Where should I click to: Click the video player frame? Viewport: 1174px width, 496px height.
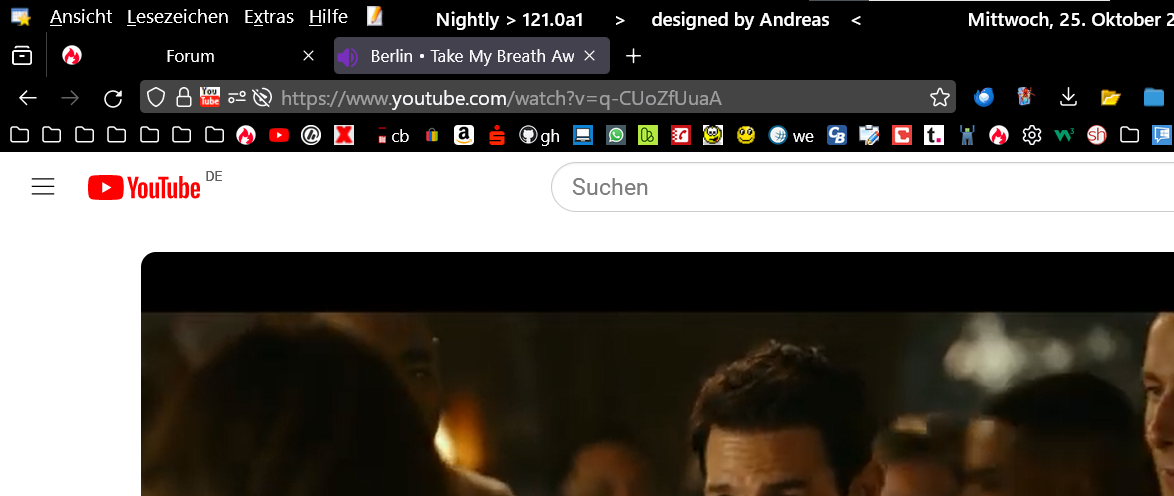tap(657, 374)
